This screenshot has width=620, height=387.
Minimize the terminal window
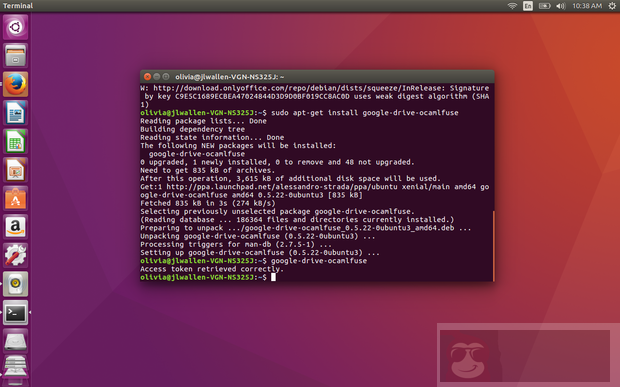pyautogui.click(x=157, y=77)
